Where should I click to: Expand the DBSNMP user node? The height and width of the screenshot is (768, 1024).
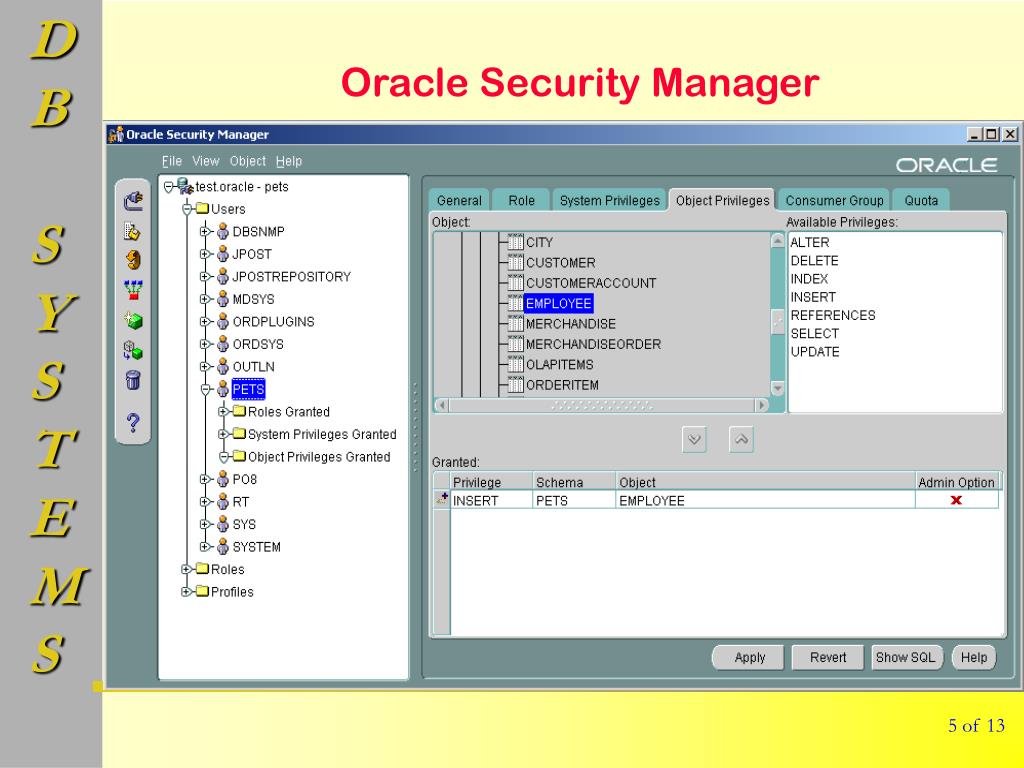click(x=204, y=231)
